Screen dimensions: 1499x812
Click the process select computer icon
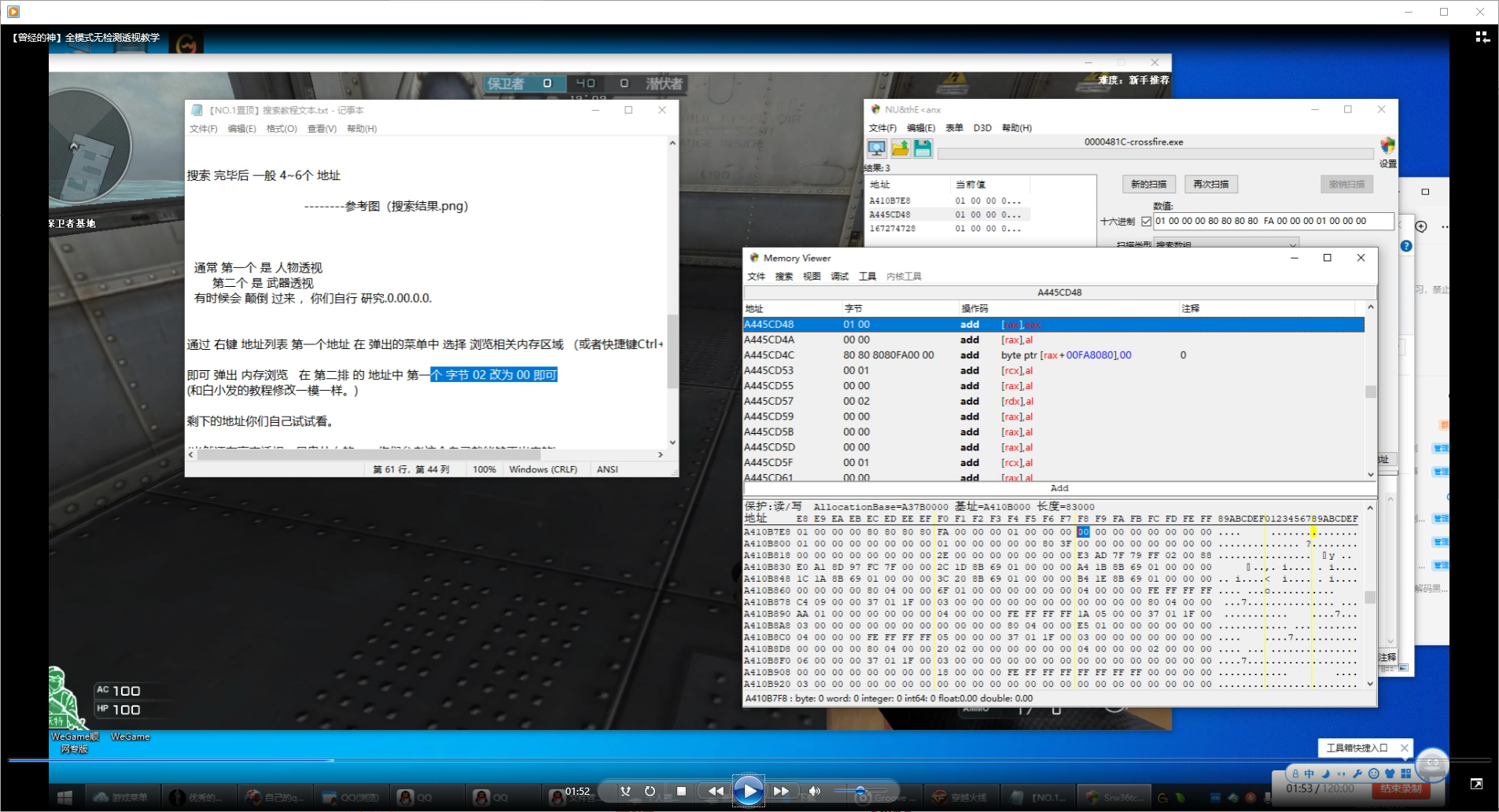click(x=876, y=148)
